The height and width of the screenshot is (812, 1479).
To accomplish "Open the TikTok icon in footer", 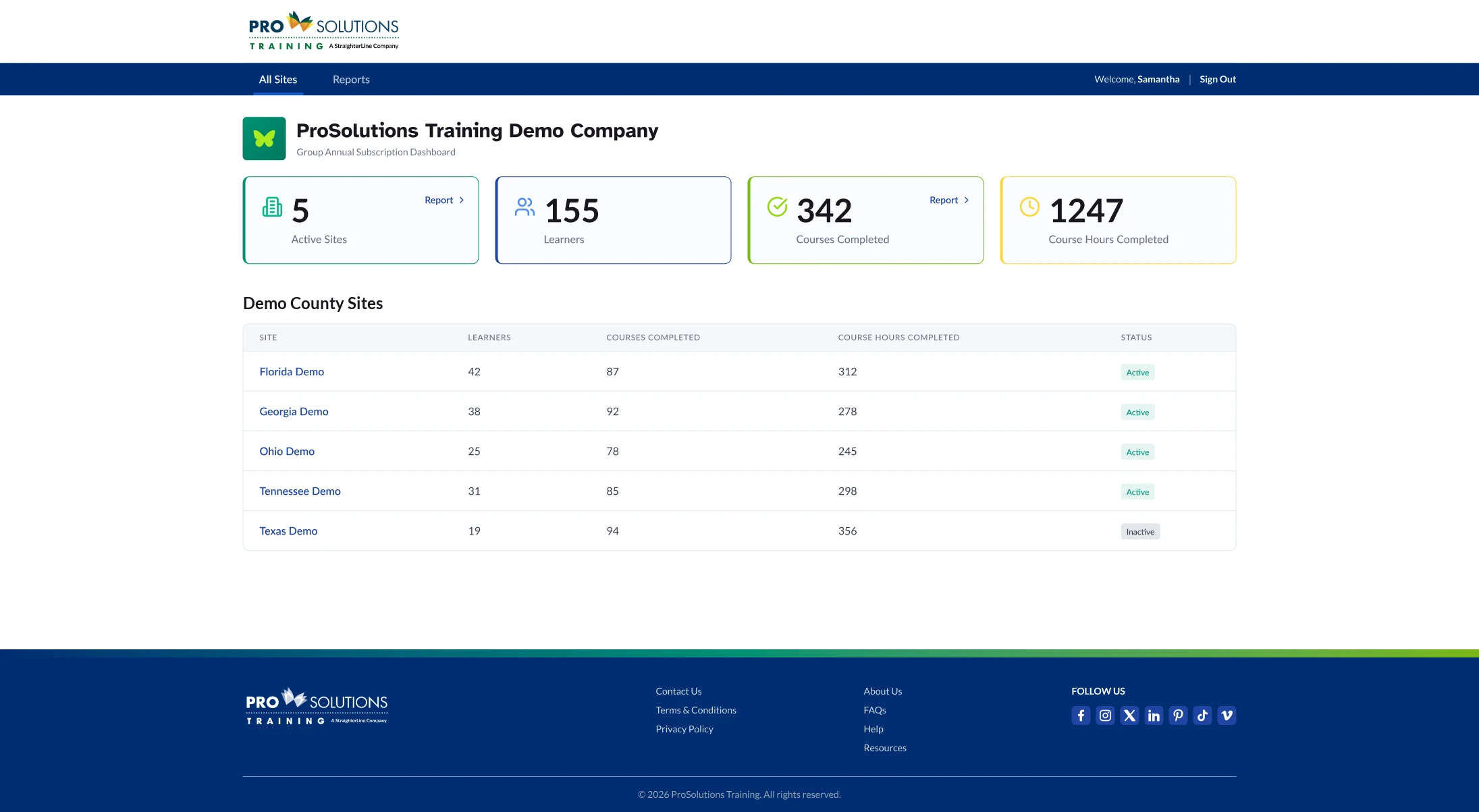I will point(1202,715).
